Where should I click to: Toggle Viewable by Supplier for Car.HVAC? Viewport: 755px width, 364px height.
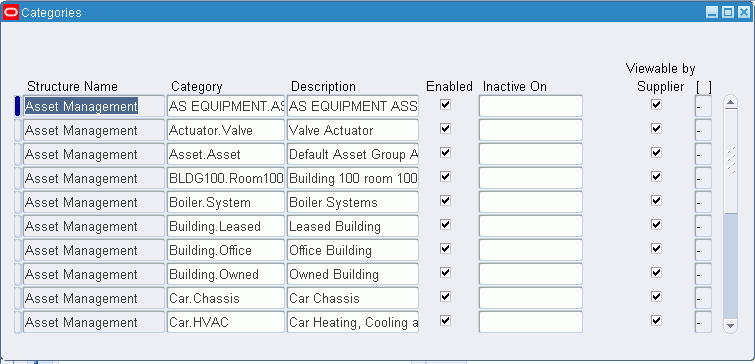coord(656,321)
